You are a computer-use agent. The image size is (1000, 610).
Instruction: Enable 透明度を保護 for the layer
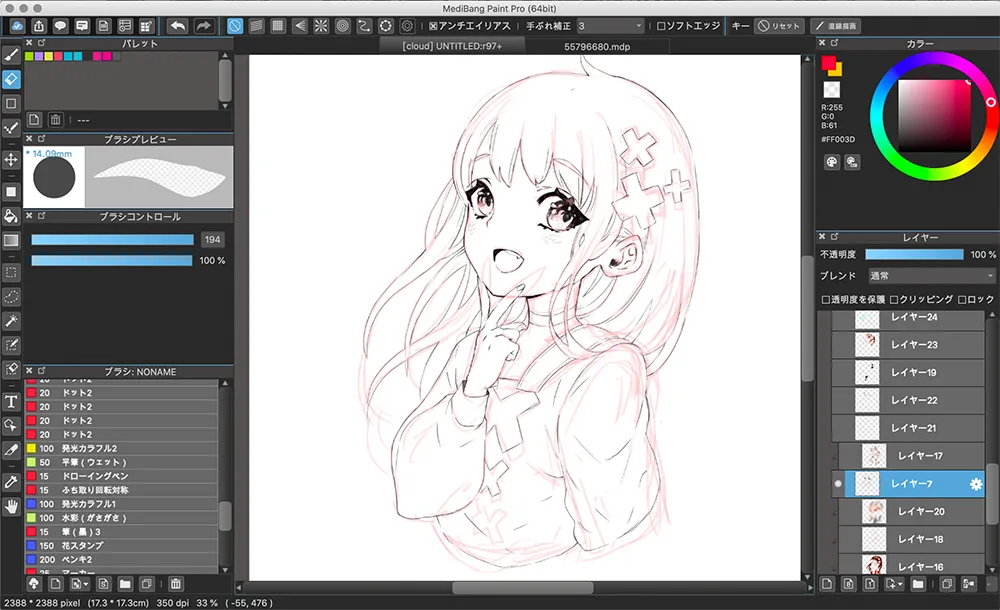point(826,299)
